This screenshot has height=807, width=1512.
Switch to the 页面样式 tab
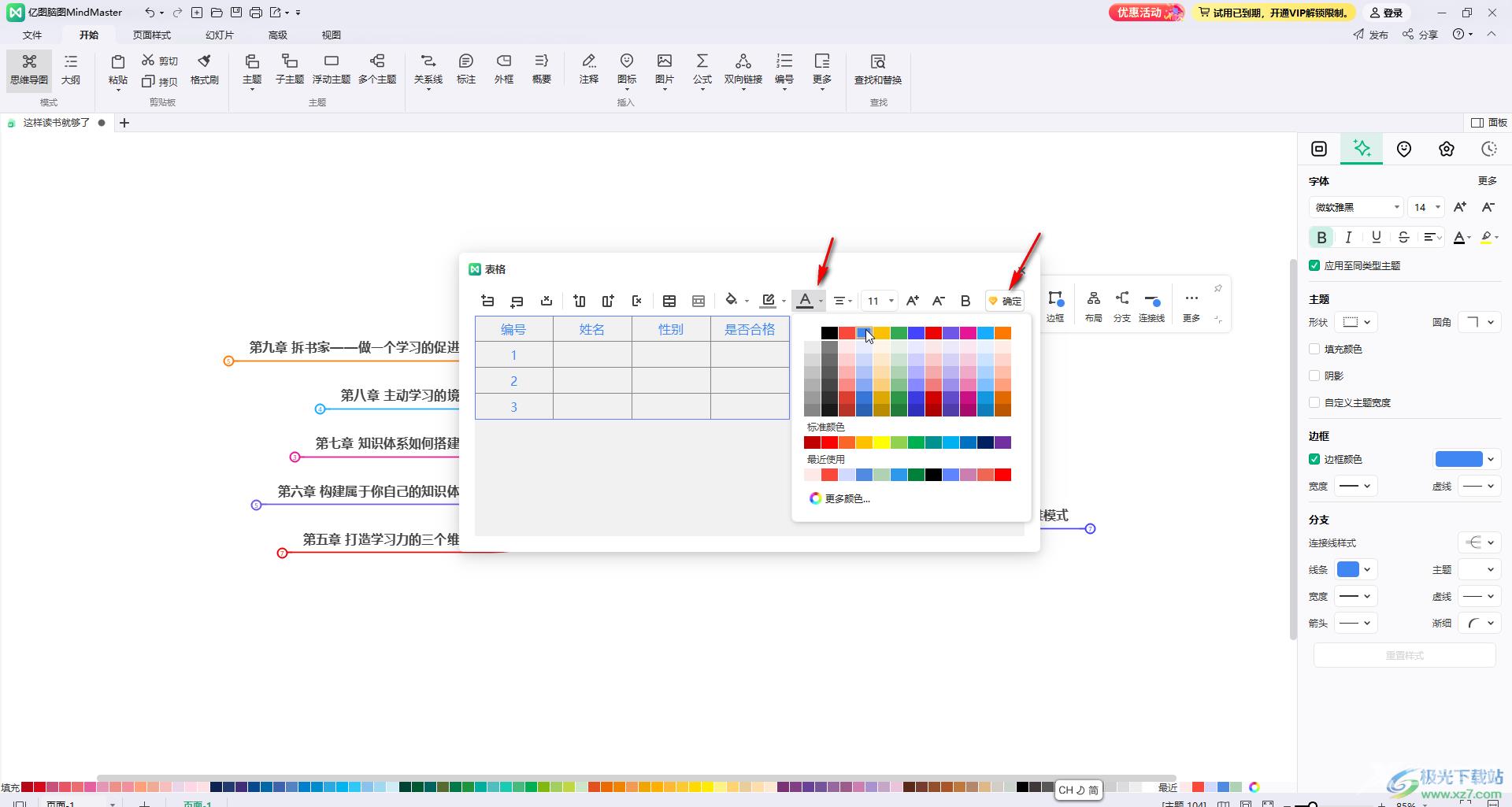click(x=152, y=35)
